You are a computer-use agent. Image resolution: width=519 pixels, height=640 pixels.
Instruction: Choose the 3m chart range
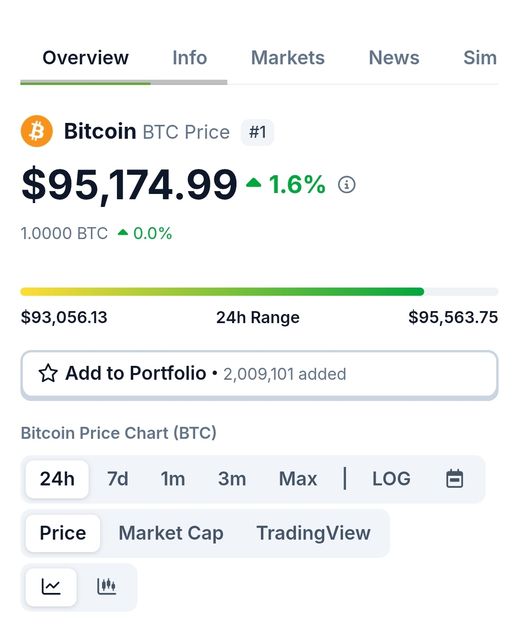coord(232,479)
